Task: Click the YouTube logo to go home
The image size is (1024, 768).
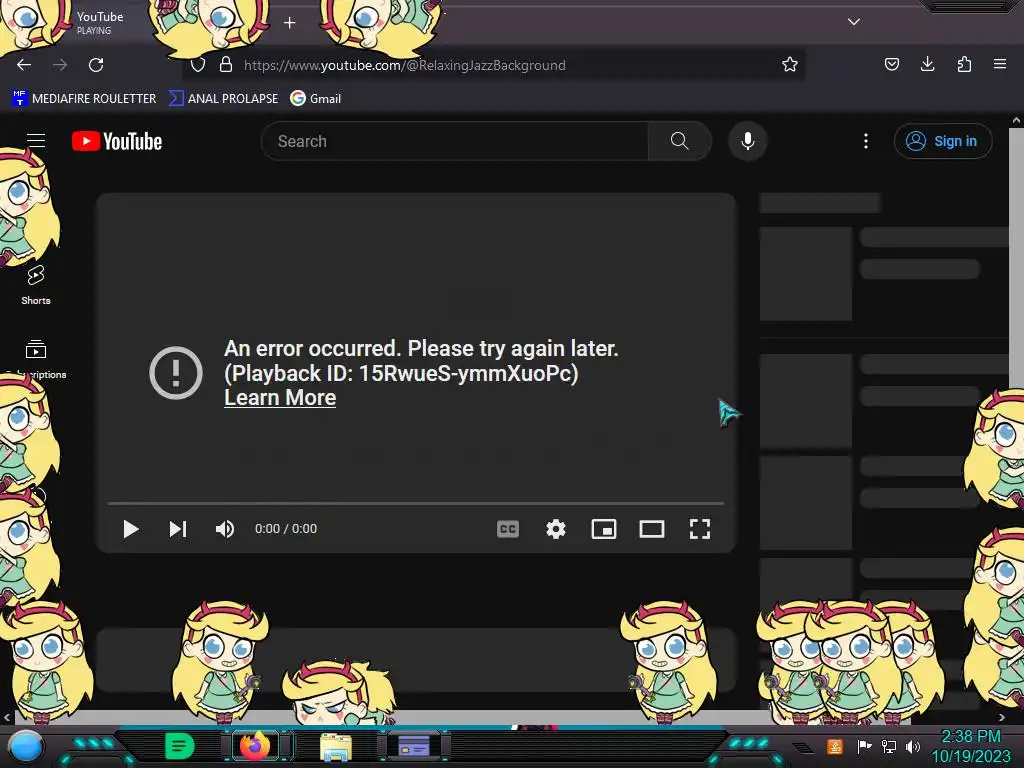Action: [x=117, y=141]
